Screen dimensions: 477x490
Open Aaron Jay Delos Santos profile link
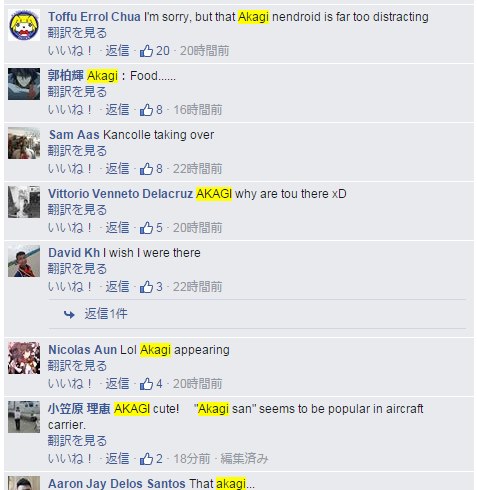(x=117, y=484)
